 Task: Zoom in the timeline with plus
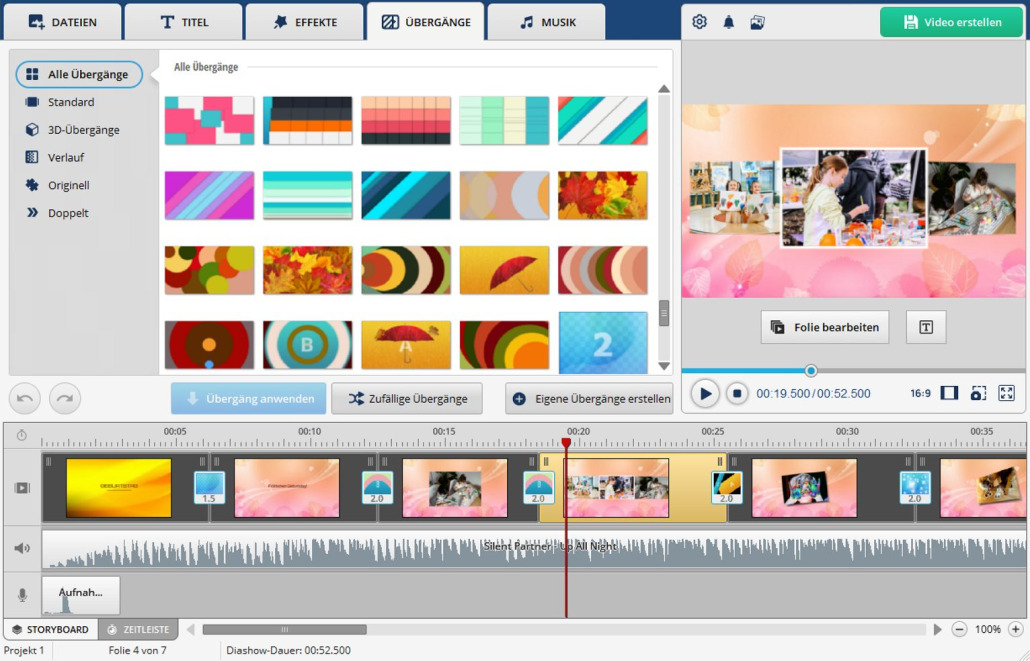click(x=1015, y=629)
